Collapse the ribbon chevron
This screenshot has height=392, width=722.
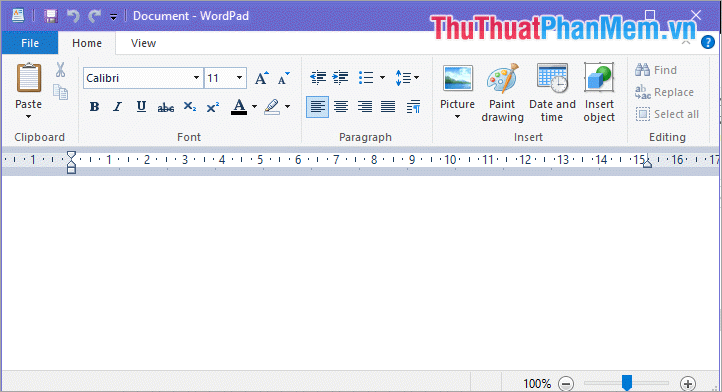click(686, 43)
